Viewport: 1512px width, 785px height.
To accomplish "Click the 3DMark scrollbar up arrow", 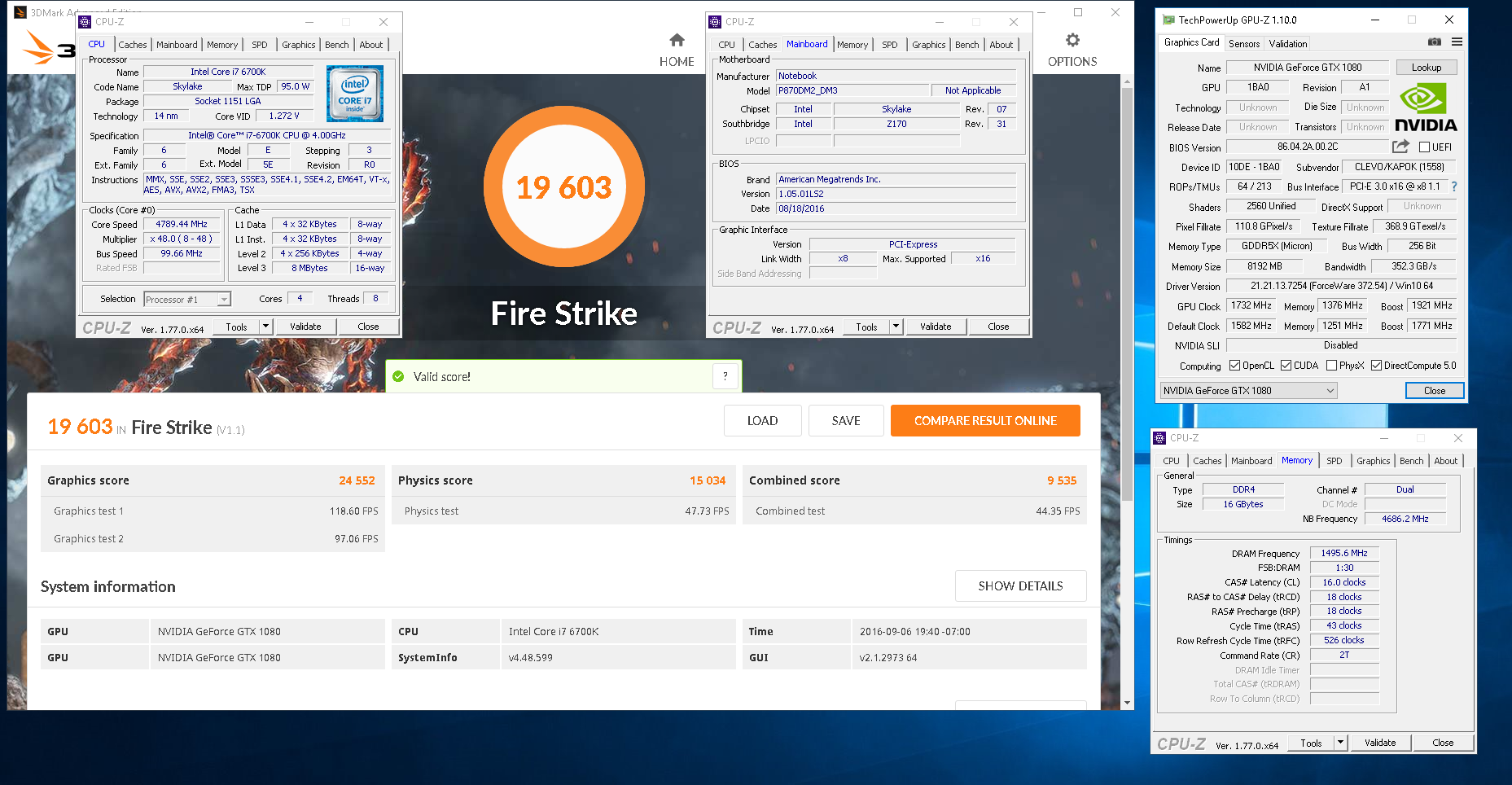I will click(x=1127, y=81).
